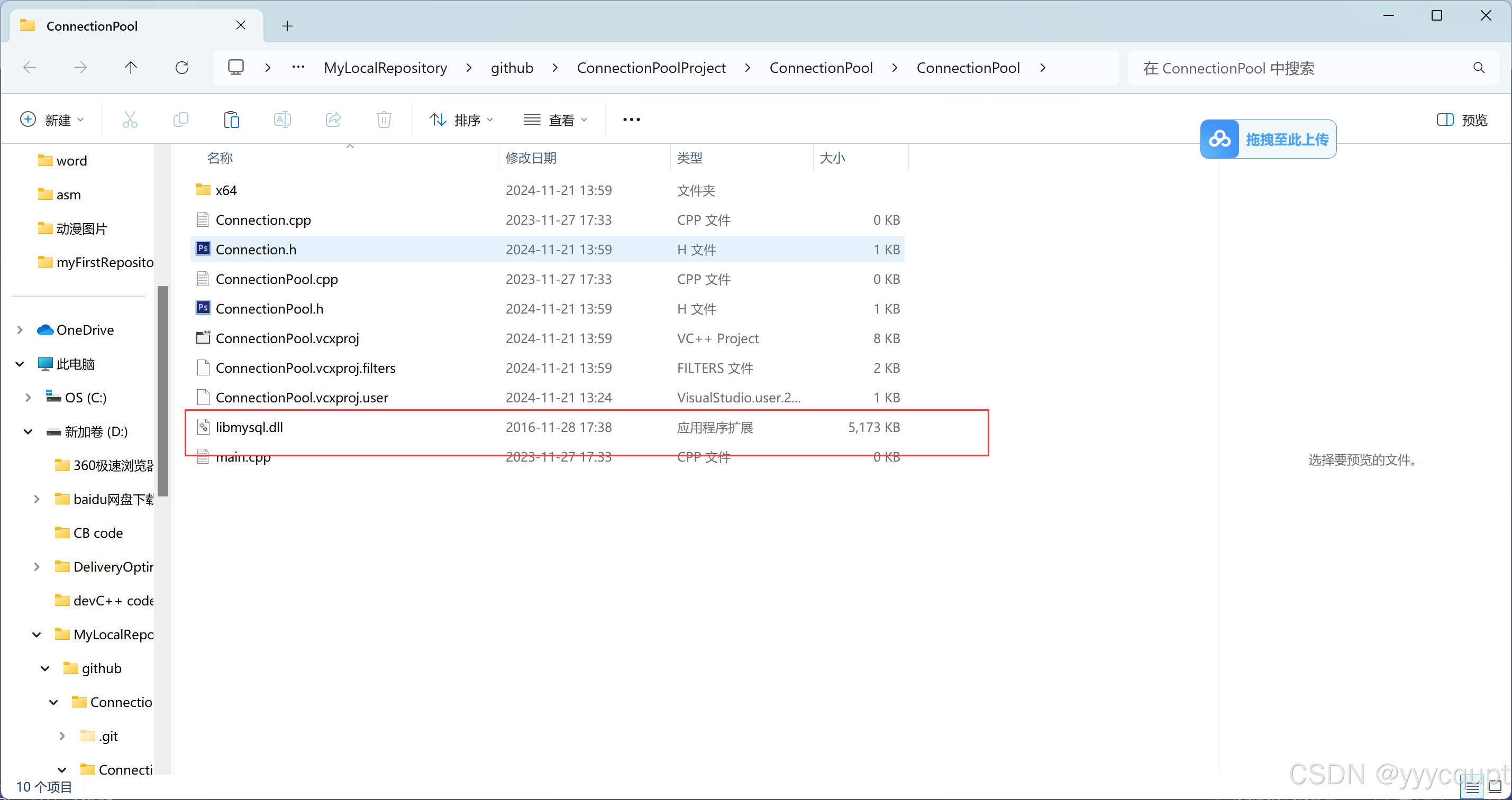
Task: Click the Copy icon in toolbar
Action: (181, 119)
